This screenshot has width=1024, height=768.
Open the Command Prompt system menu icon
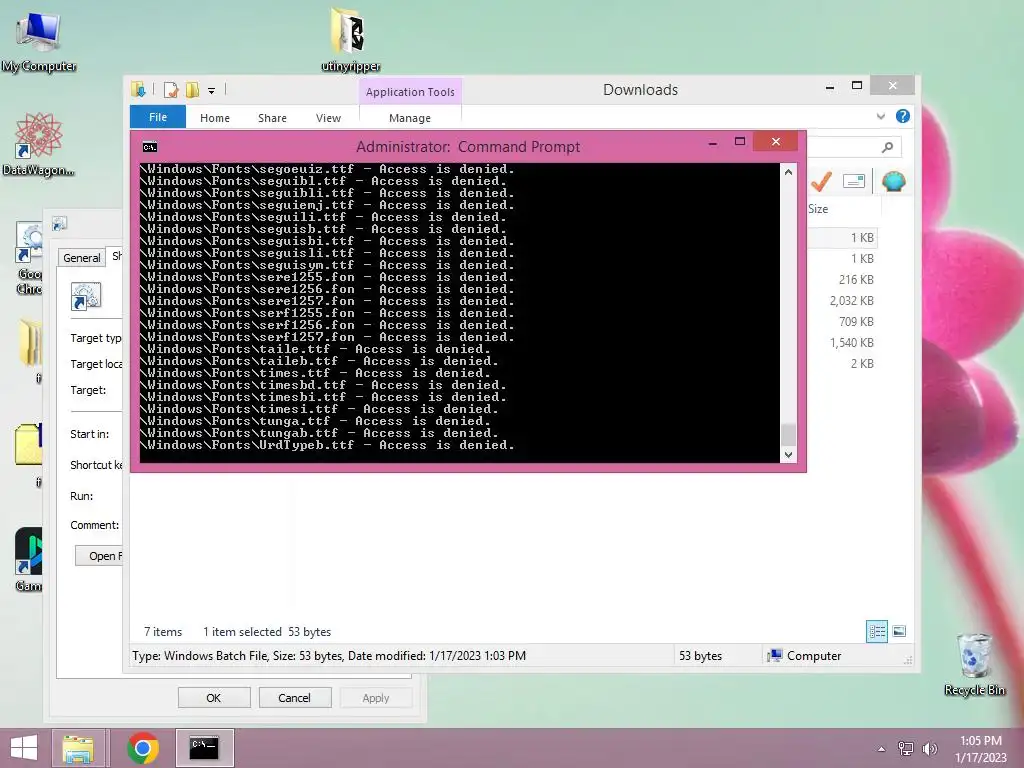tap(150, 147)
